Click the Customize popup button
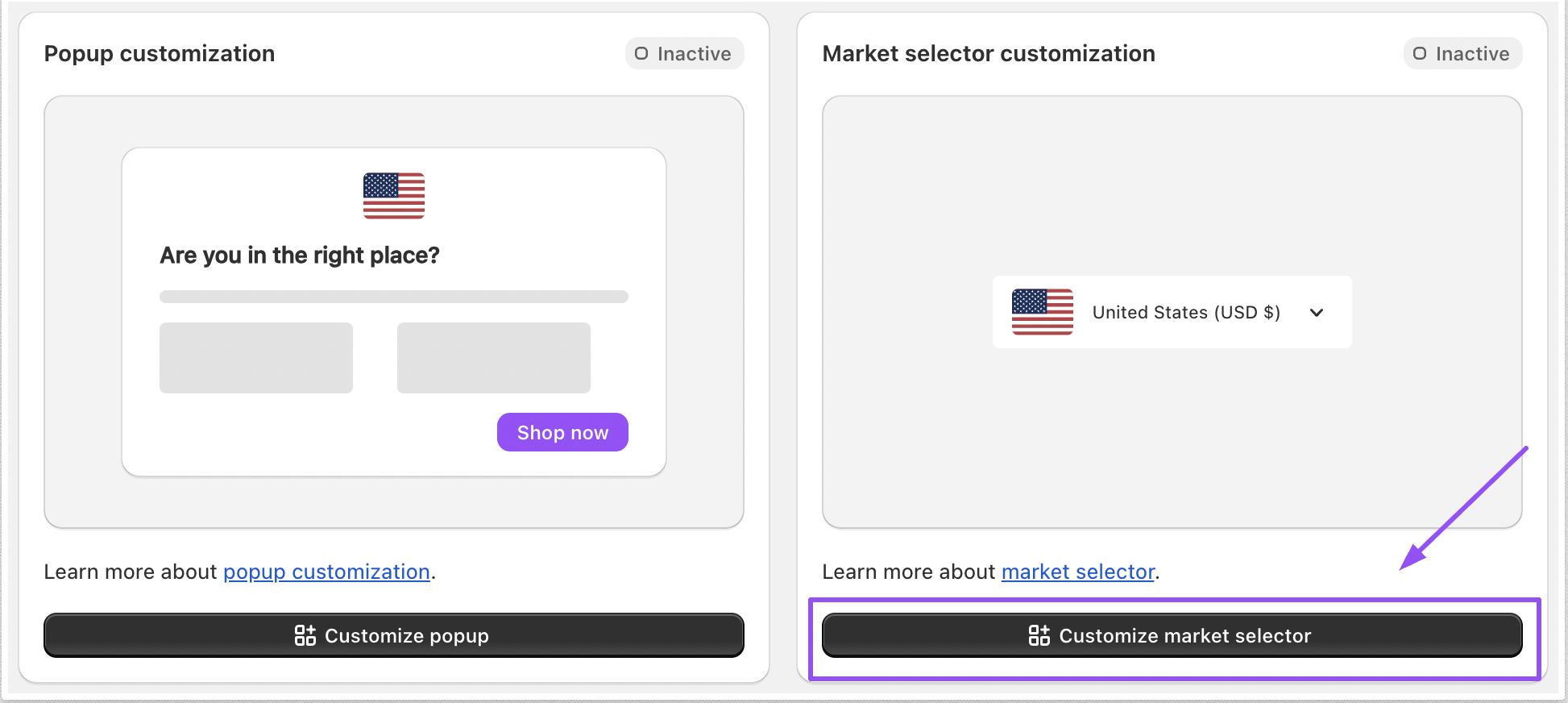This screenshot has height=703, width=1568. pyautogui.click(x=393, y=635)
